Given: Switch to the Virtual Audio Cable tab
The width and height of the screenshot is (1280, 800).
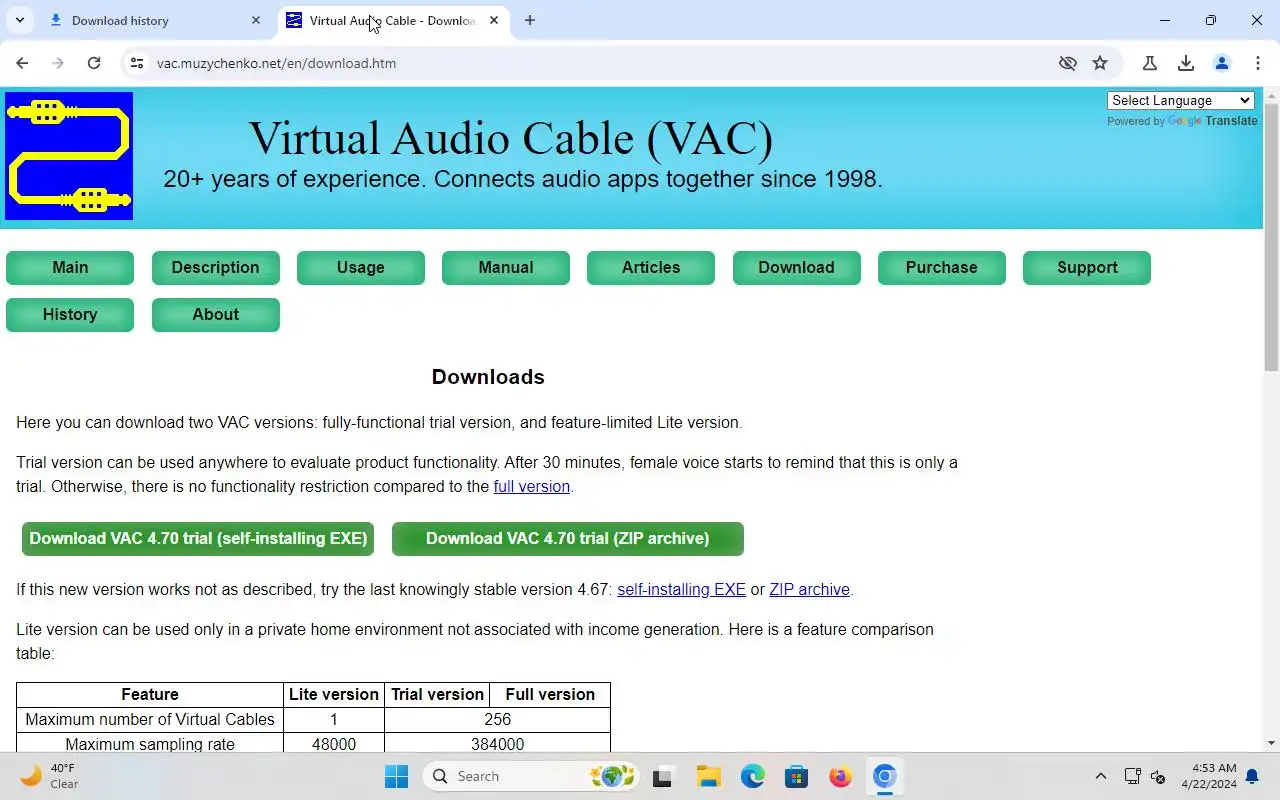Looking at the screenshot, I should [x=392, y=20].
